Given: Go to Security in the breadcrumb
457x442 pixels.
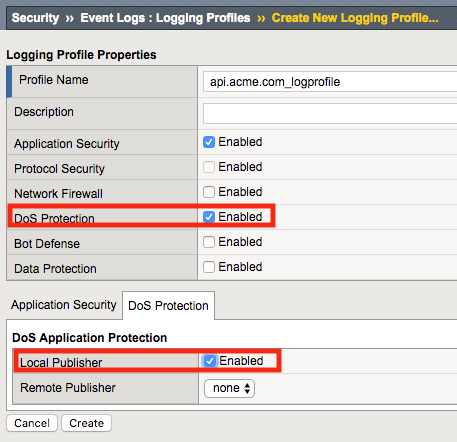Looking at the screenshot, I should [35, 18].
